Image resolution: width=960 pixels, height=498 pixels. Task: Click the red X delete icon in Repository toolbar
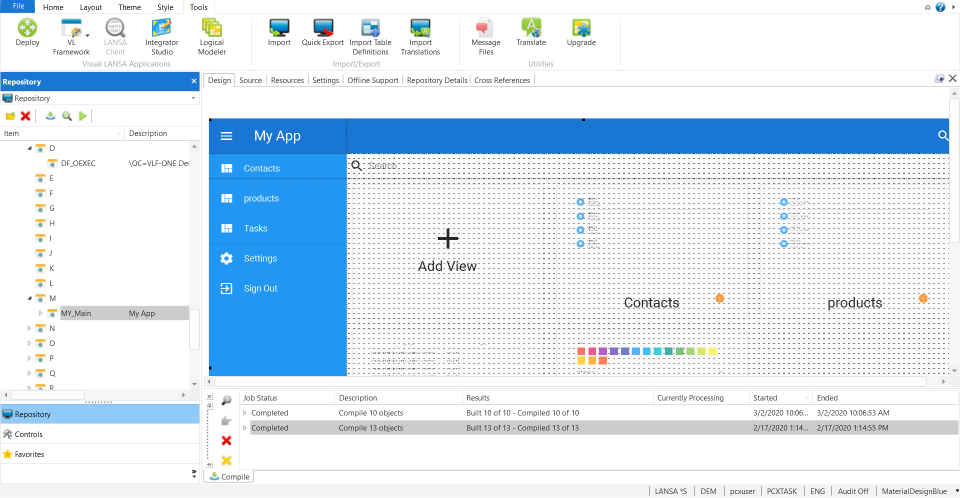26,116
